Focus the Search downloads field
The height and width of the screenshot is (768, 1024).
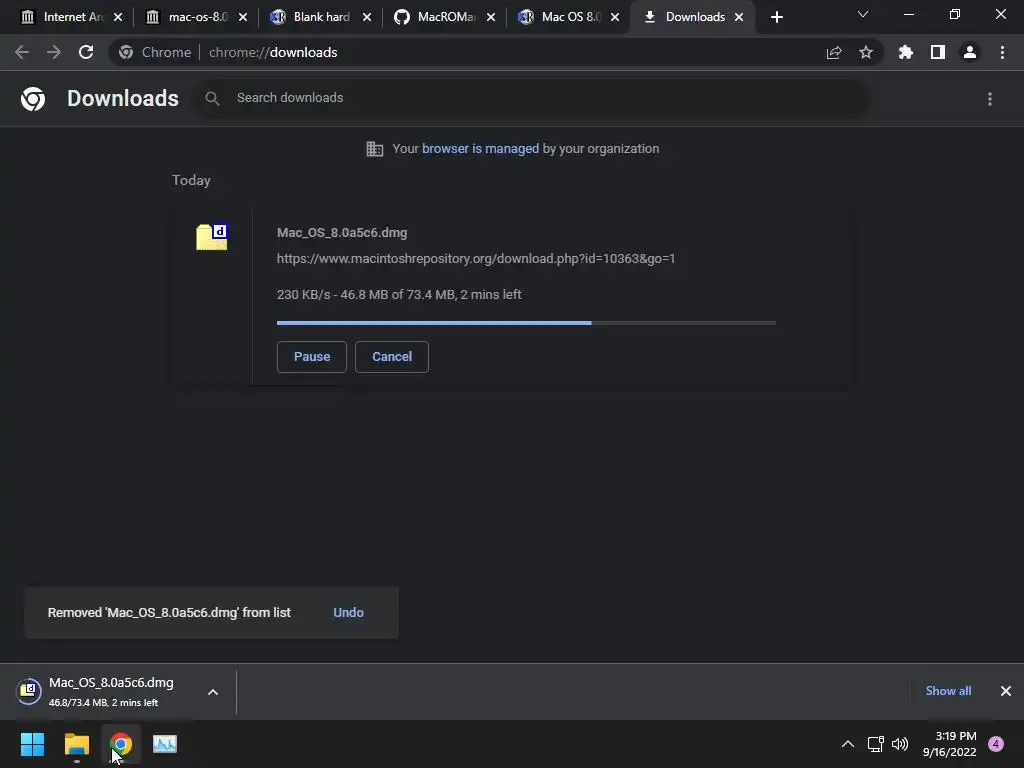(x=532, y=98)
